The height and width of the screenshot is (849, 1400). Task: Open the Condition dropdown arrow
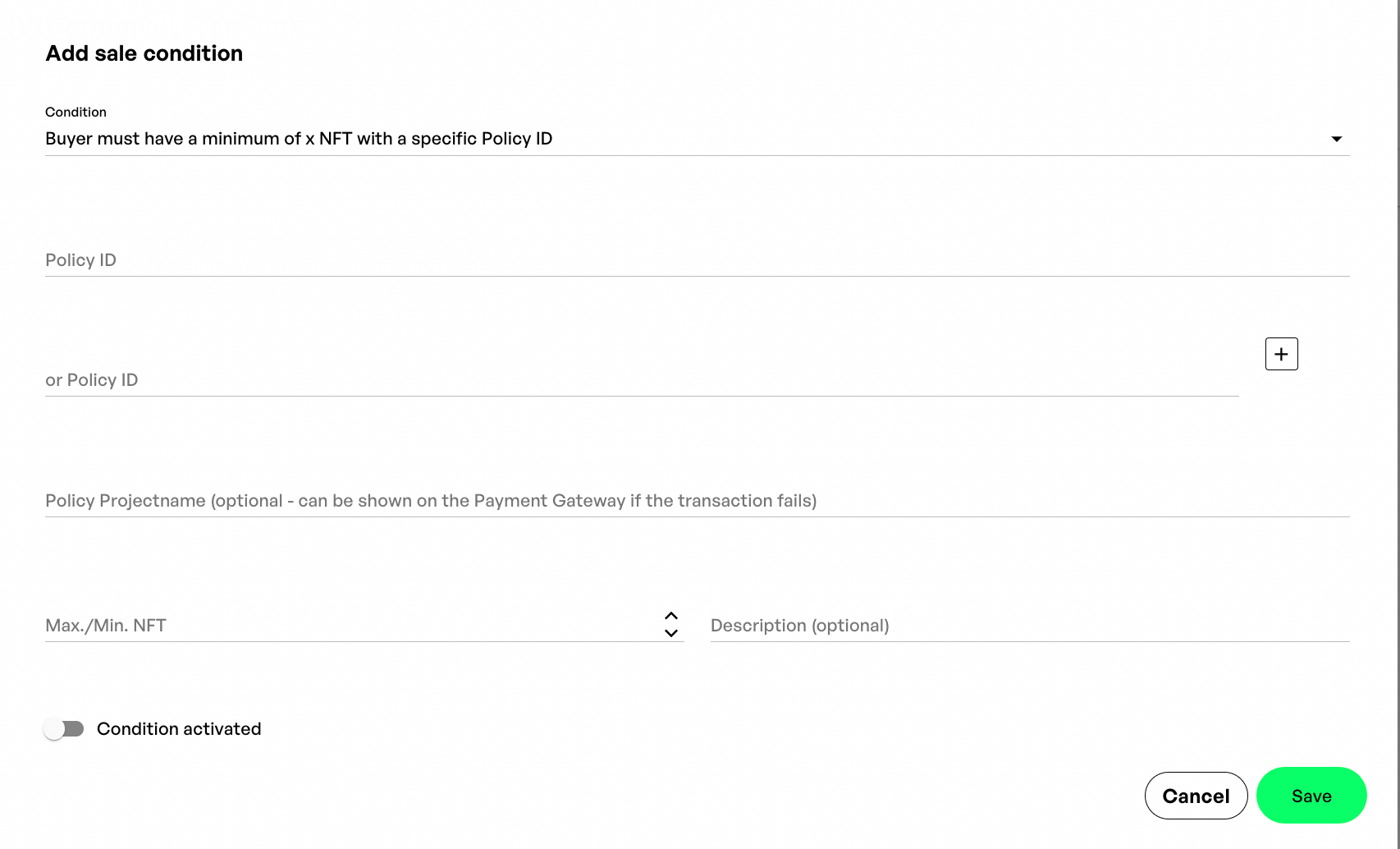[1336, 139]
